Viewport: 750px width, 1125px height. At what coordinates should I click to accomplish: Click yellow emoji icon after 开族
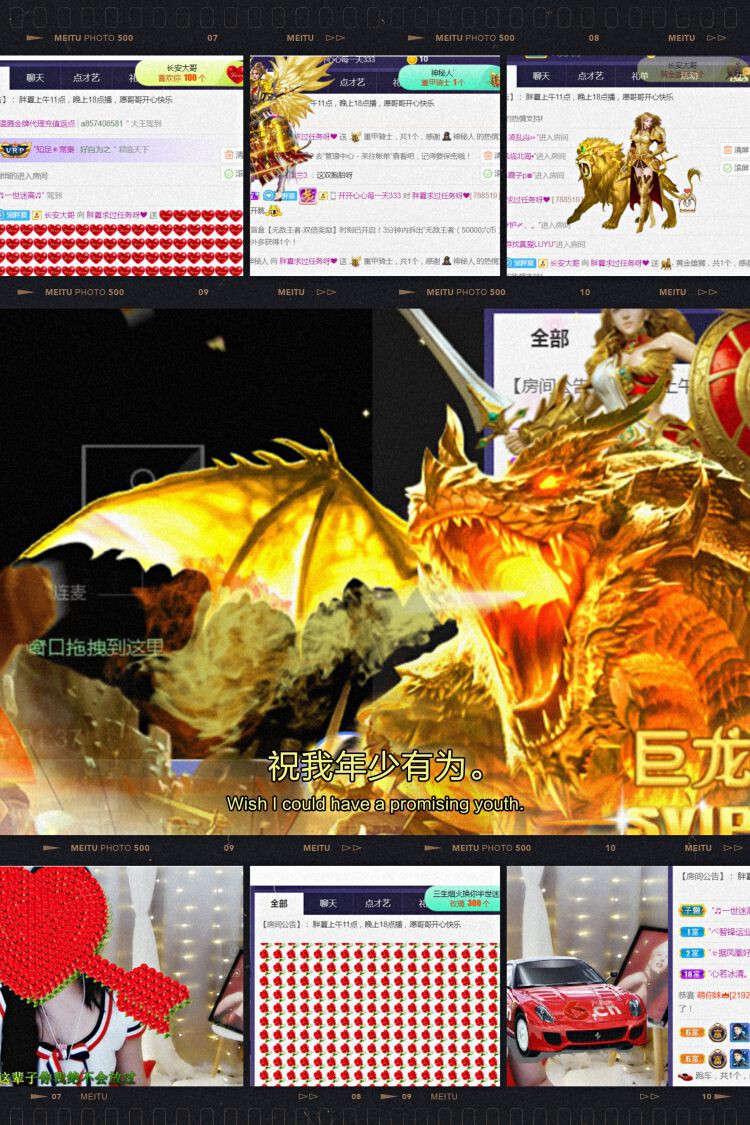click(x=274, y=210)
